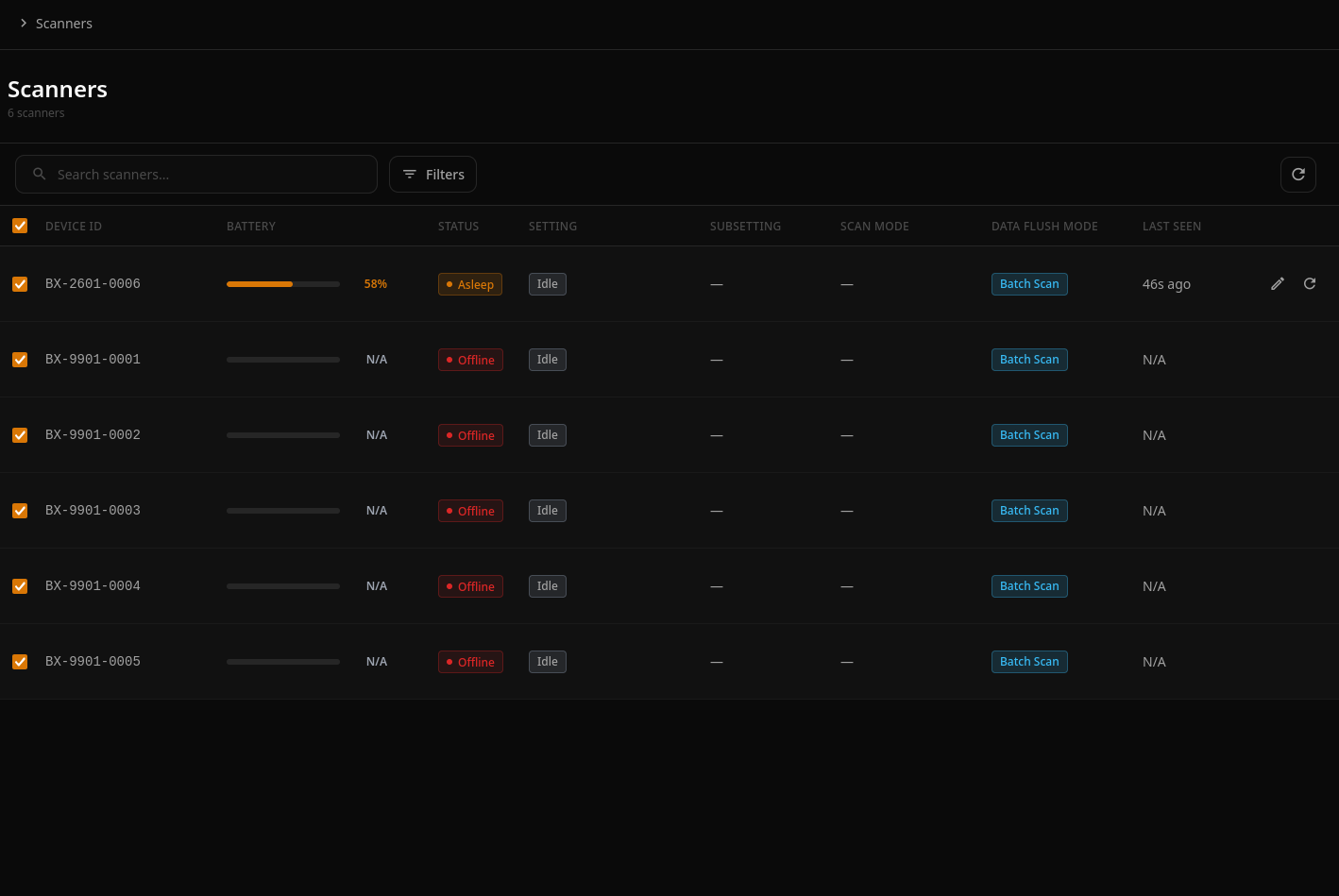Click the Scanners breadcrumb link

click(x=64, y=24)
